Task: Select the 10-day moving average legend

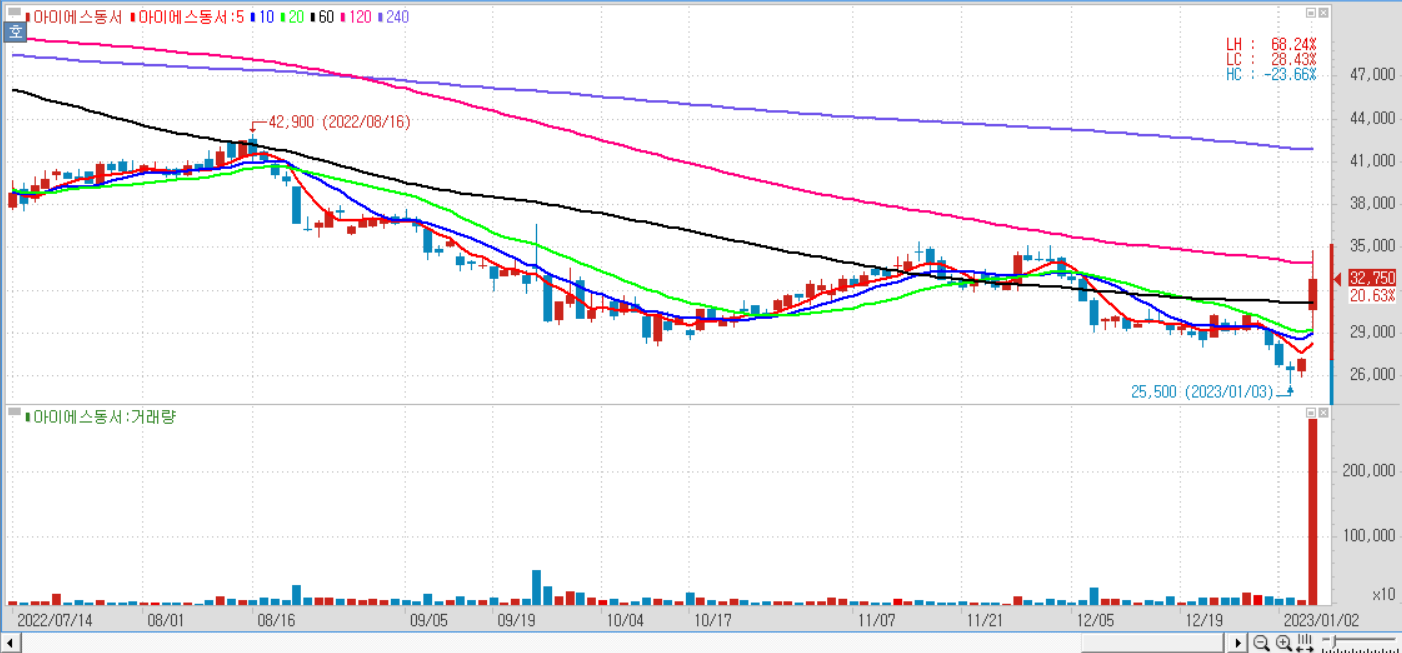Action: [x=262, y=17]
